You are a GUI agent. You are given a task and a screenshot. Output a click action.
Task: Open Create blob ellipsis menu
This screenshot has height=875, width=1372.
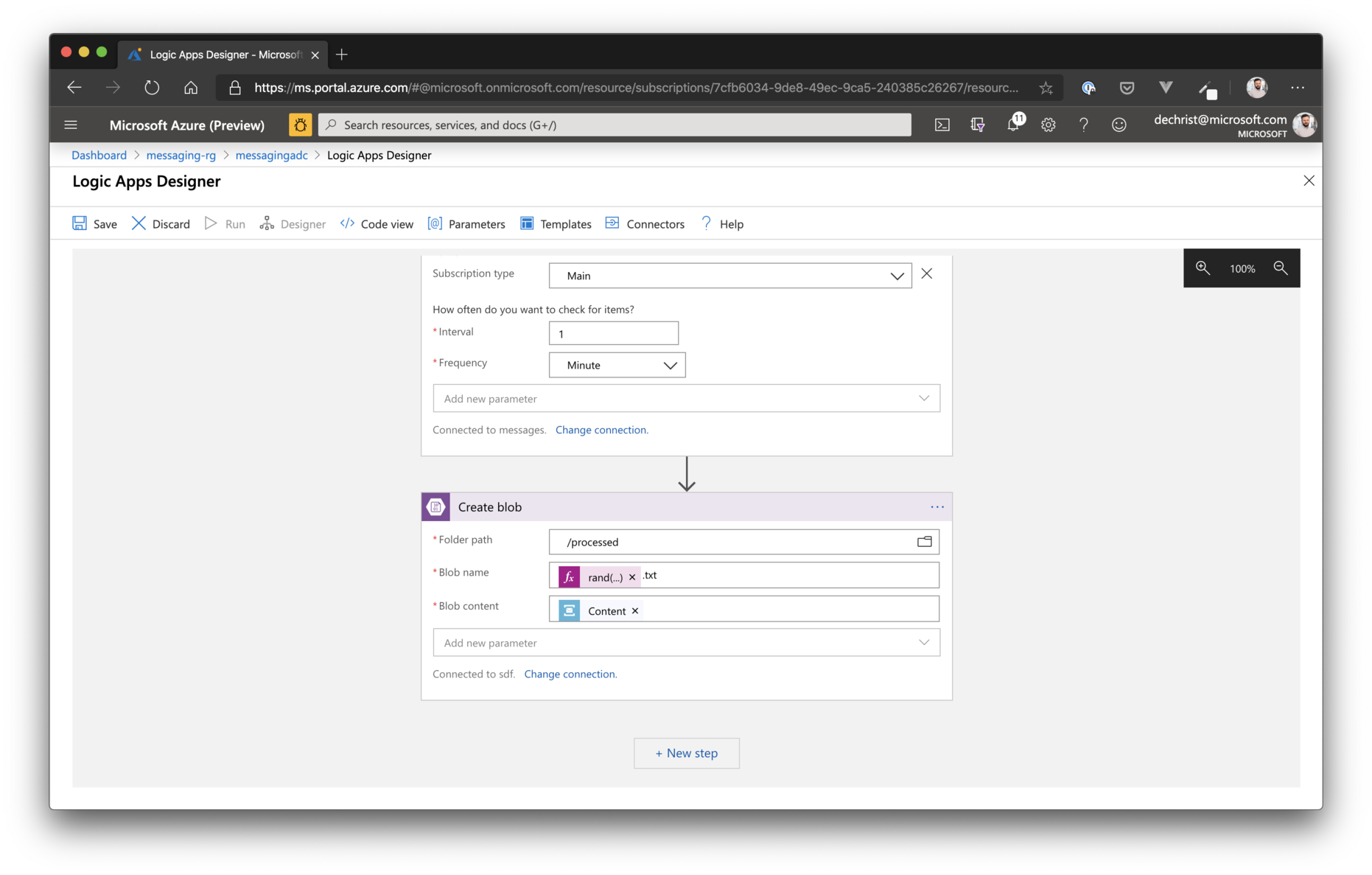coord(937,507)
